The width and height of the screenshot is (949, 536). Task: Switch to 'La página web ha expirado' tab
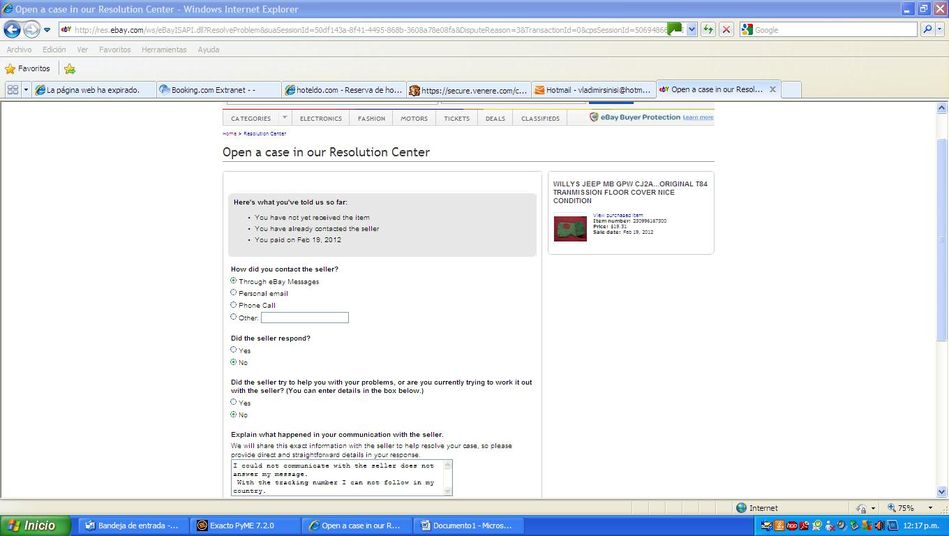click(94, 90)
